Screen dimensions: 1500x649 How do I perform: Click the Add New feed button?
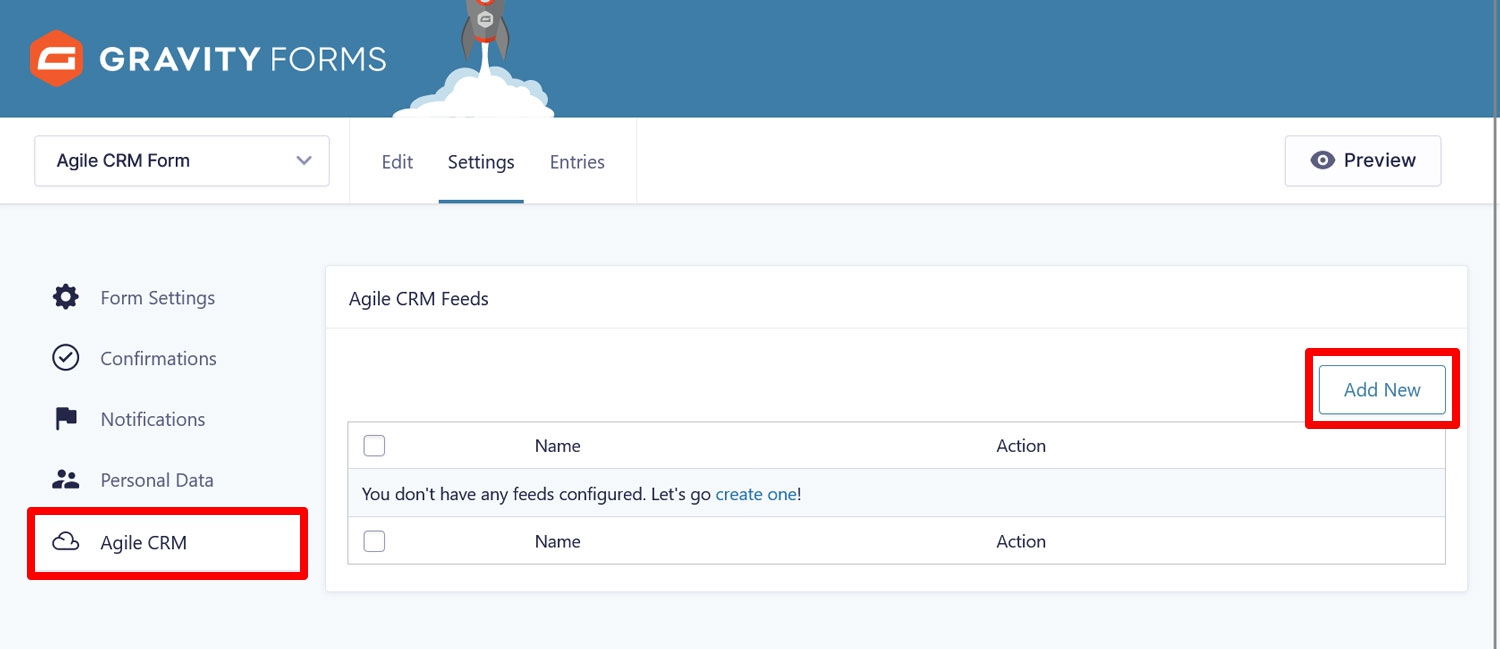point(1382,390)
